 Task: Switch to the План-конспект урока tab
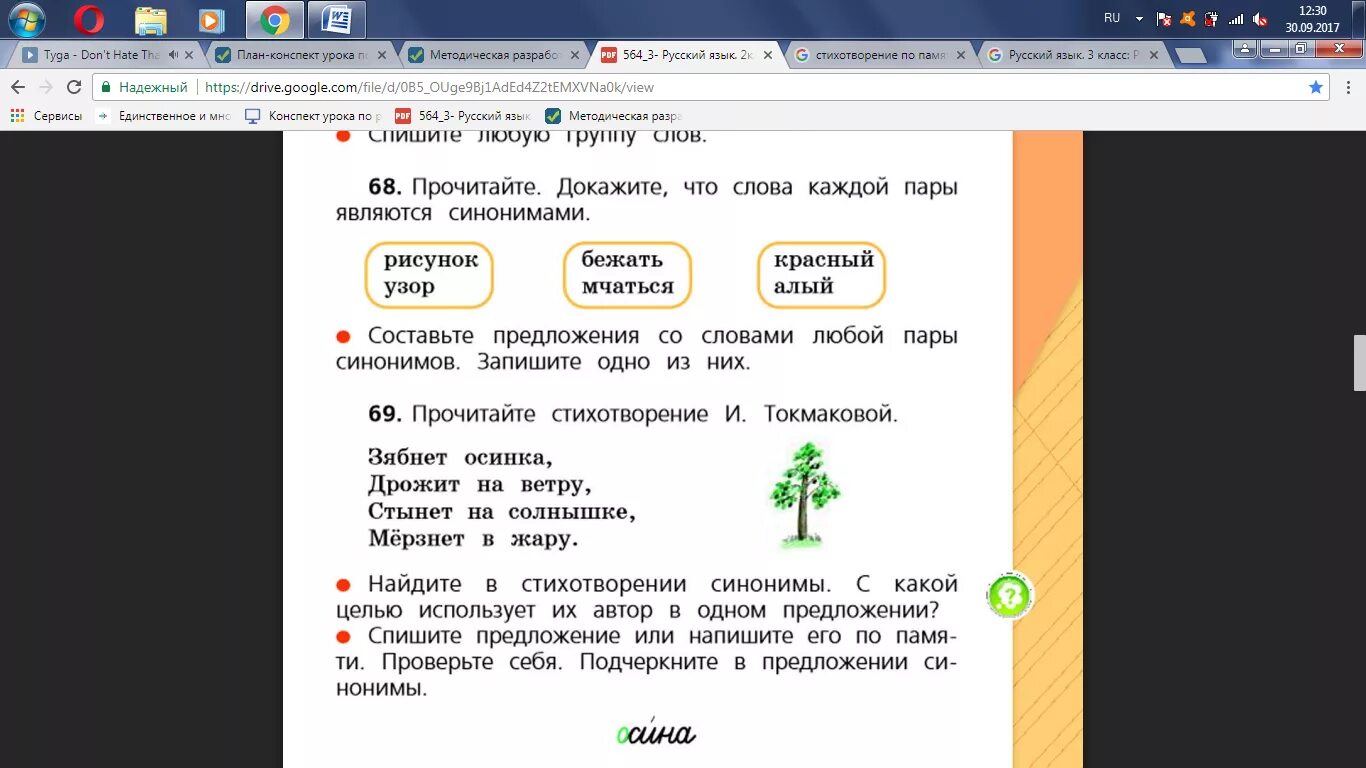tap(300, 55)
